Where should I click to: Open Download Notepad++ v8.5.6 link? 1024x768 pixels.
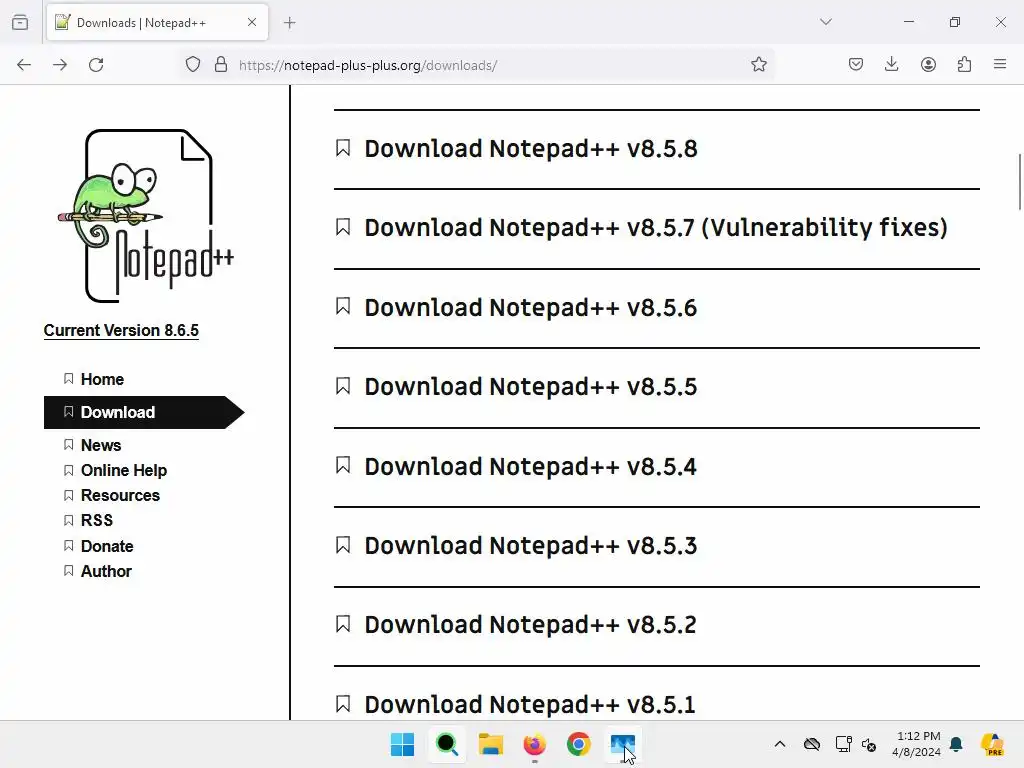coord(530,308)
